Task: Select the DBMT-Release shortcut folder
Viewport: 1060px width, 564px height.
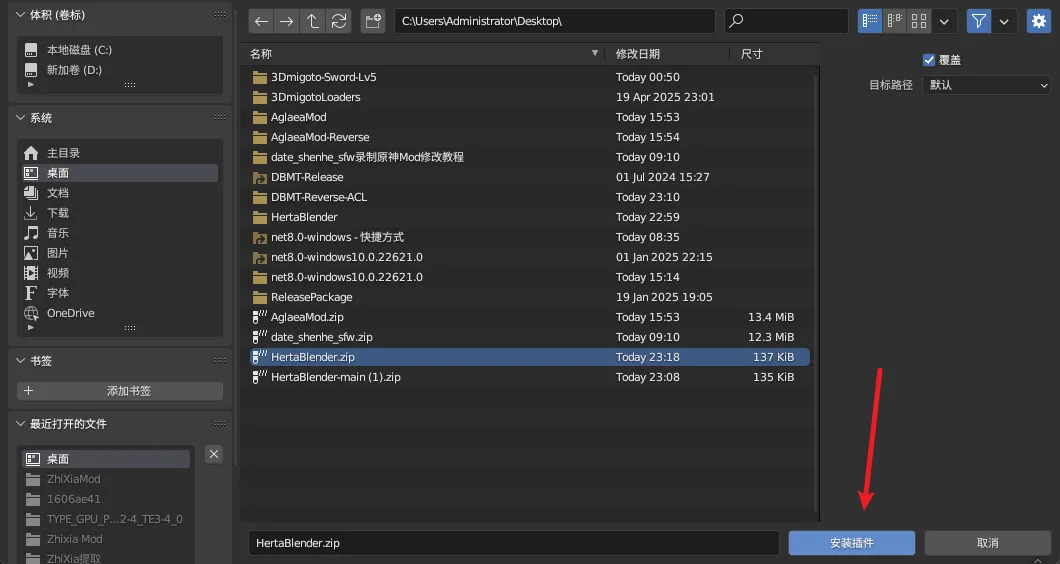Action: coord(529,177)
